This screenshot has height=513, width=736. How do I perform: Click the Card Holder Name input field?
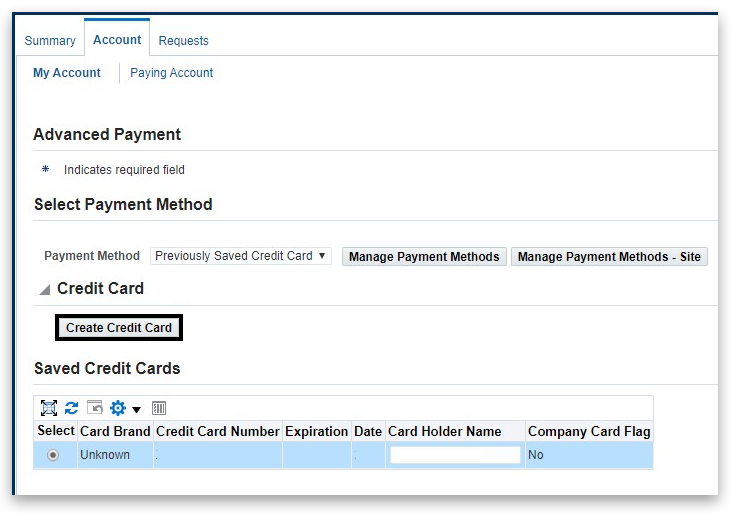point(455,455)
